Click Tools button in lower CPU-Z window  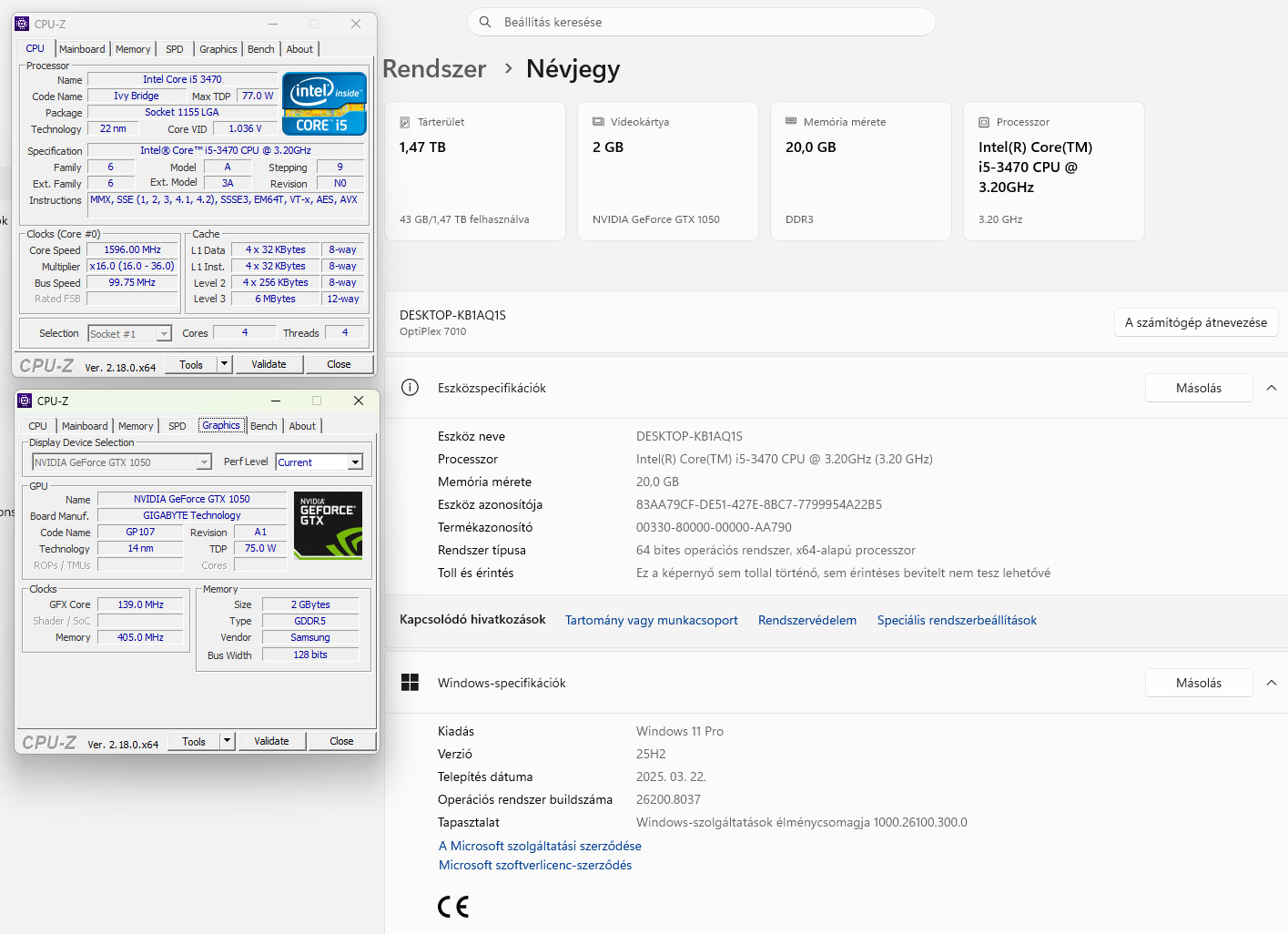click(194, 741)
